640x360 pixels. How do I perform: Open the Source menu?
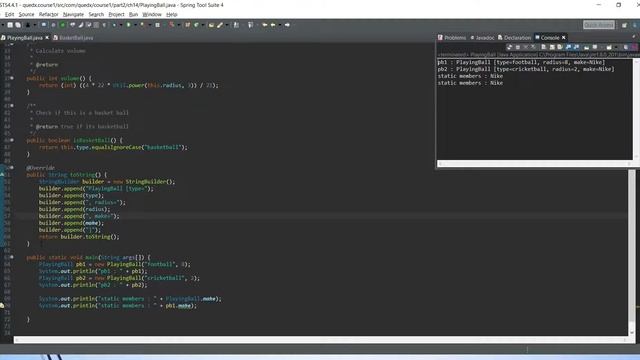27,14
